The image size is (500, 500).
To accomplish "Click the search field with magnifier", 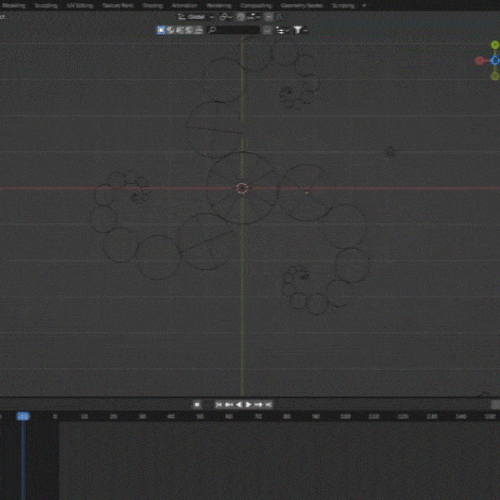I will pos(234,30).
